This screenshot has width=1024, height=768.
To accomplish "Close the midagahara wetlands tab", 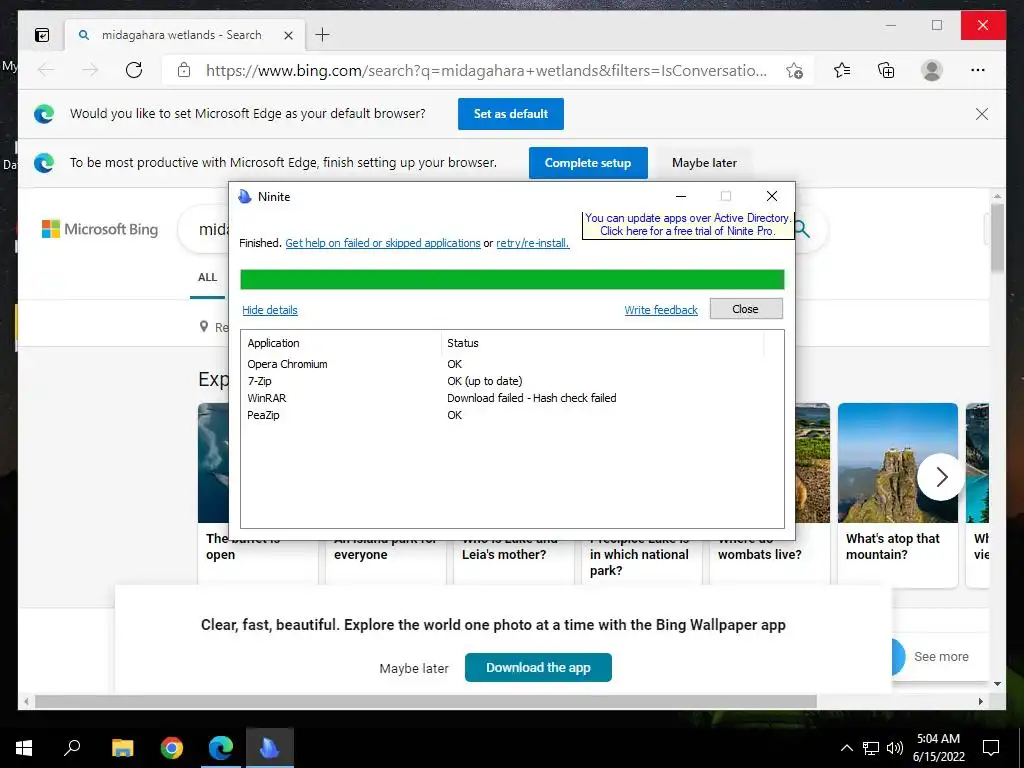I will pyautogui.click(x=288, y=35).
